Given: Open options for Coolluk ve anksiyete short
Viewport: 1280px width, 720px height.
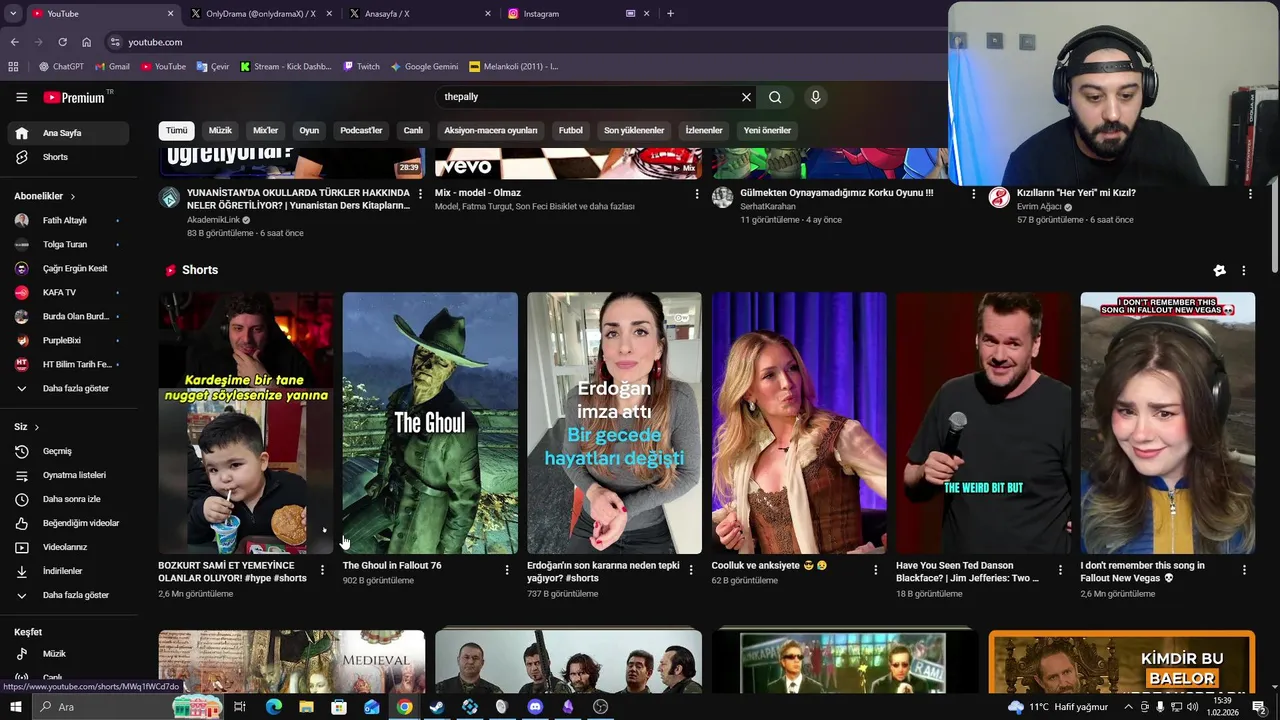Looking at the screenshot, I should click(x=876, y=570).
